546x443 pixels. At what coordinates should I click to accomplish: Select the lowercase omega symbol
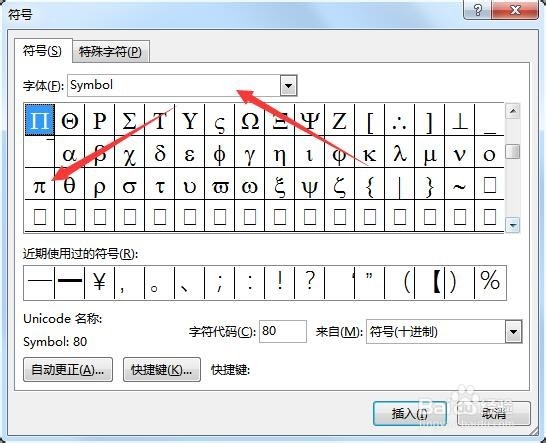[x=250, y=184]
